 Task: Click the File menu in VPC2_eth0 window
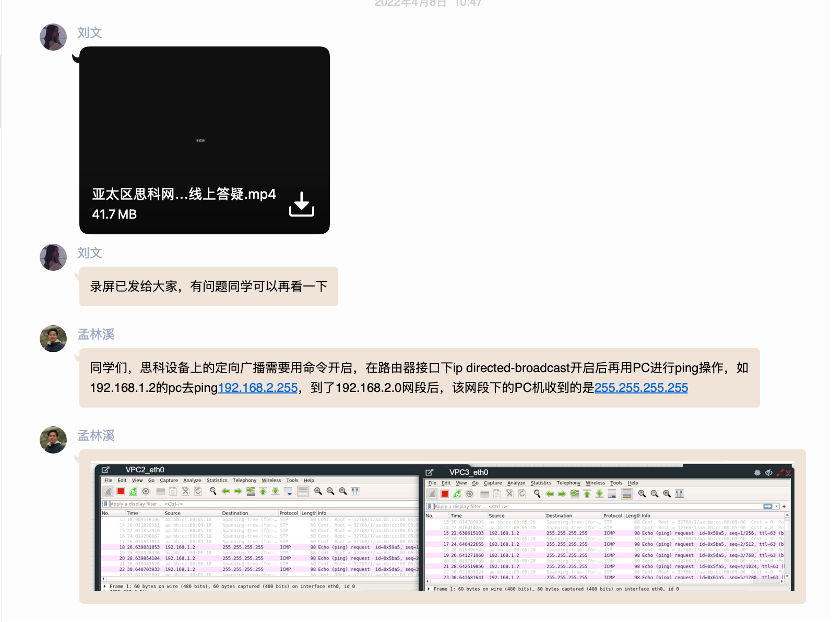click(x=108, y=481)
